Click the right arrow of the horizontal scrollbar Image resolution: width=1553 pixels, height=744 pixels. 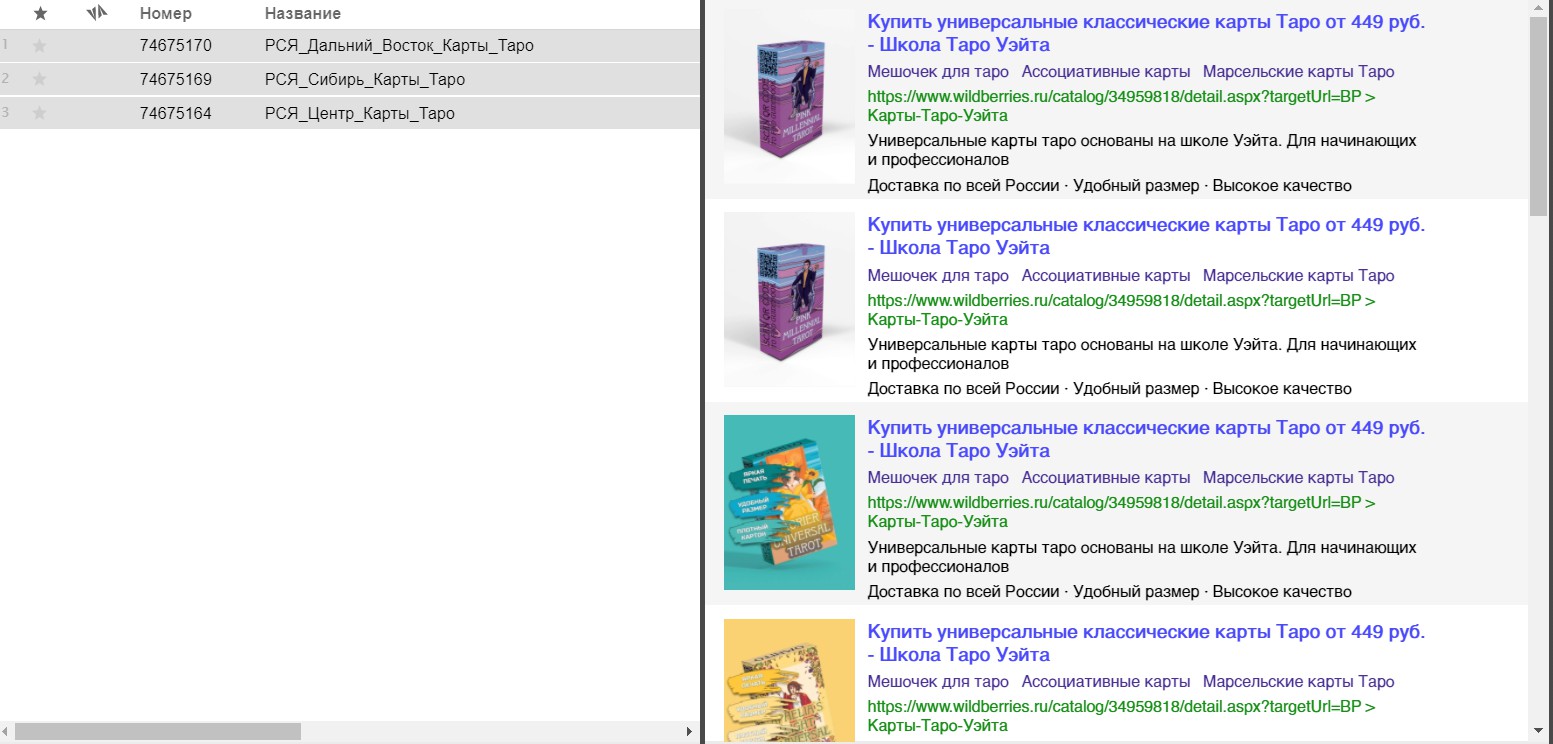coord(689,732)
